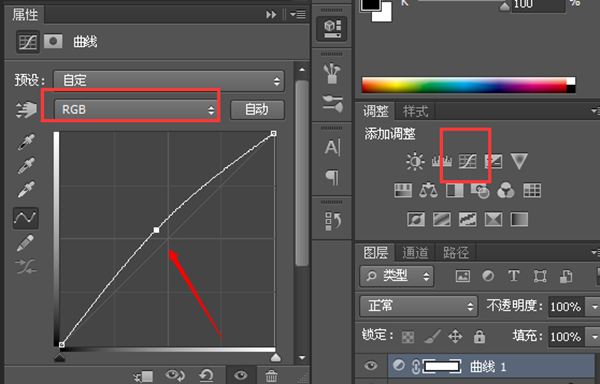Image resolution: width=600 pixels, height=384 pixels.
Task: Delete the adjustment layer with trash icon
Action: (271, 376)
